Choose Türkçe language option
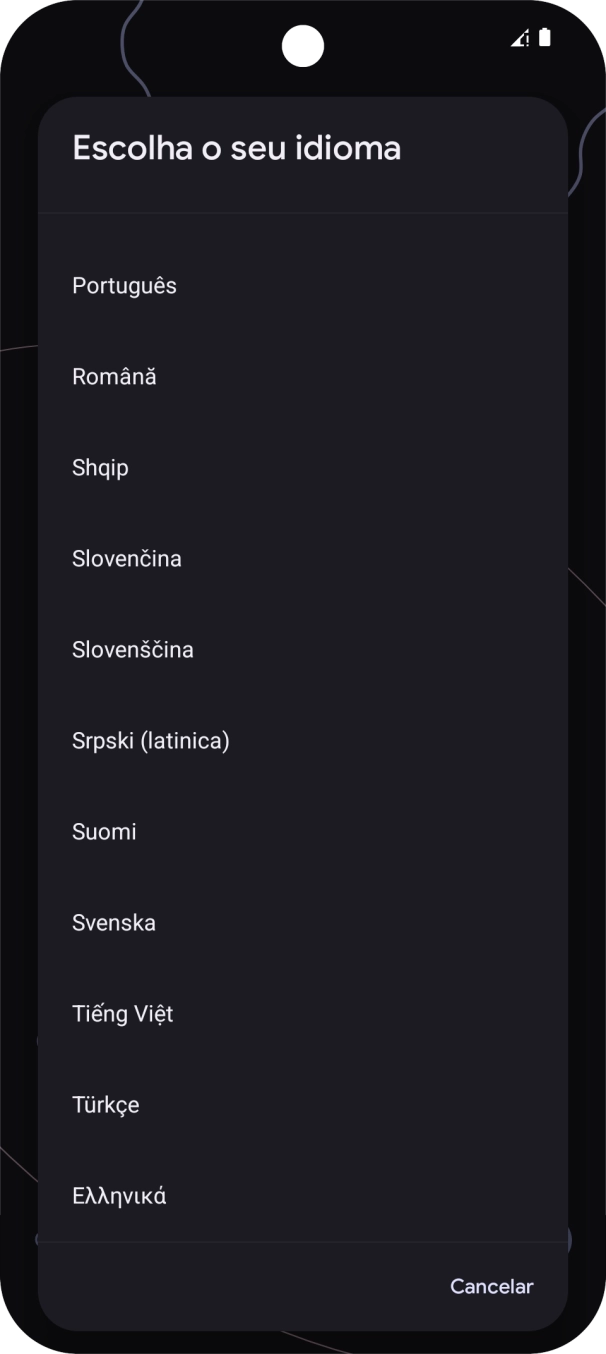The image size is (606, 1354). click(x=106, y=1105)
